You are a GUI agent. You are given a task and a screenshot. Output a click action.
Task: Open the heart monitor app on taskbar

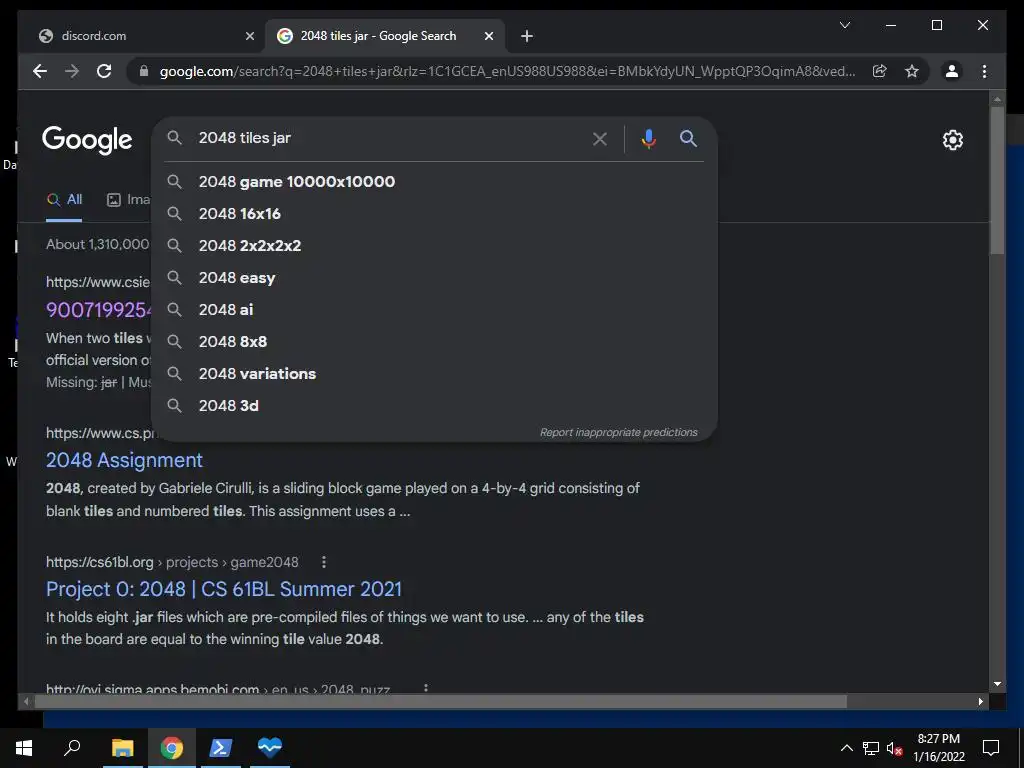[x=269, y=748]
